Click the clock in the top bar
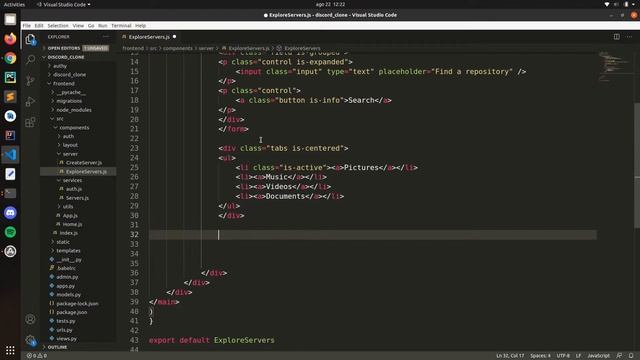This screenshot has height=360, width=640. pyautogui.click(x=330, y=4)
